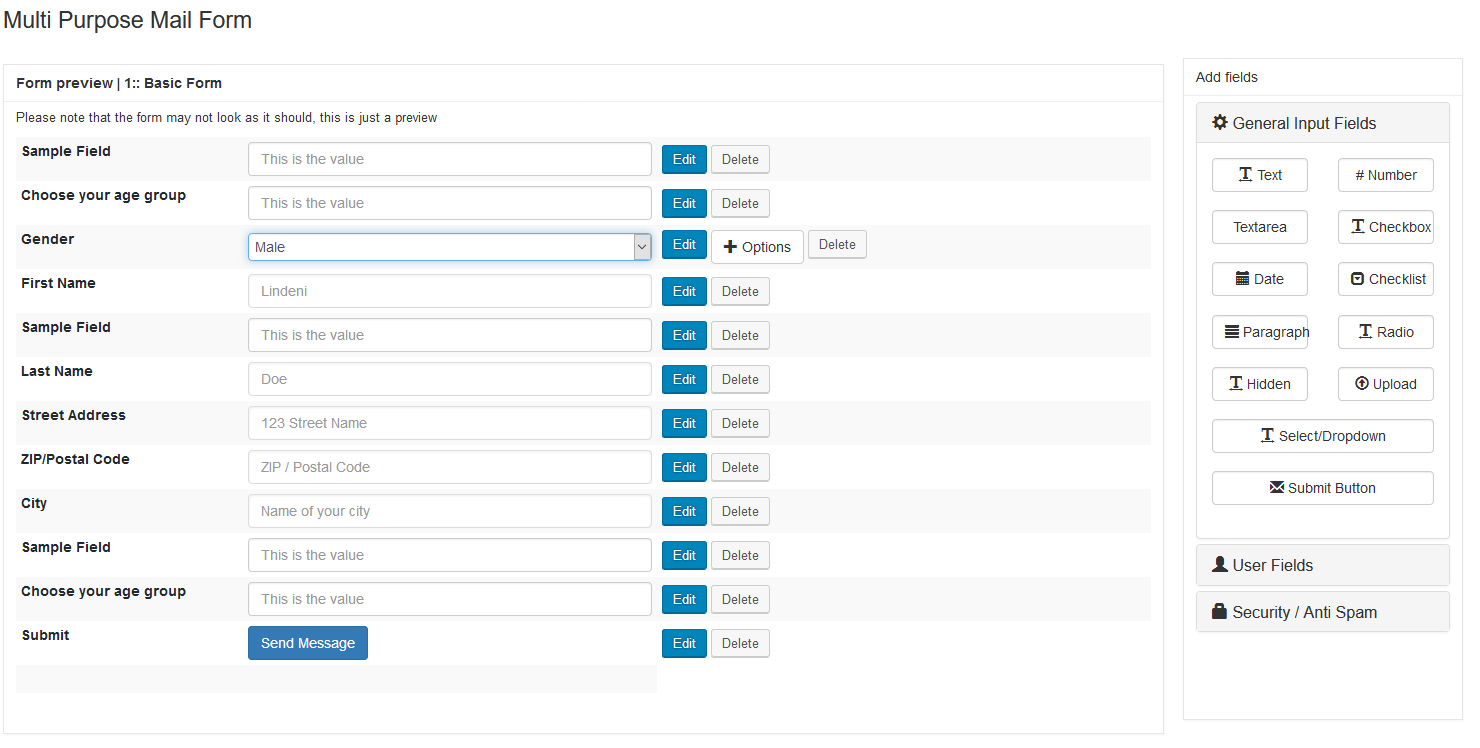The width and height of the screenshot is (1480, 748).
Task: Open Options for the Gender field
Action: coord(757,247)
